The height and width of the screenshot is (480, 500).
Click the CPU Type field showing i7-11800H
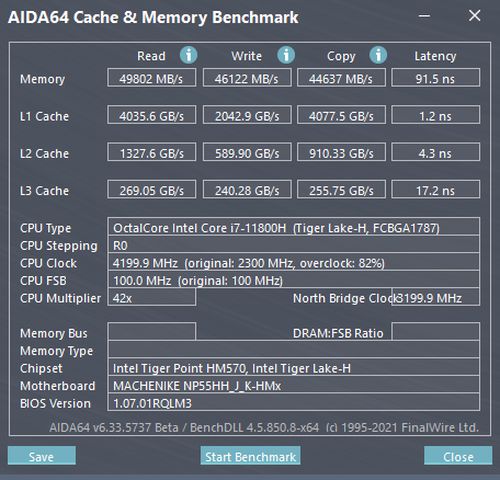tap(294, 227)
